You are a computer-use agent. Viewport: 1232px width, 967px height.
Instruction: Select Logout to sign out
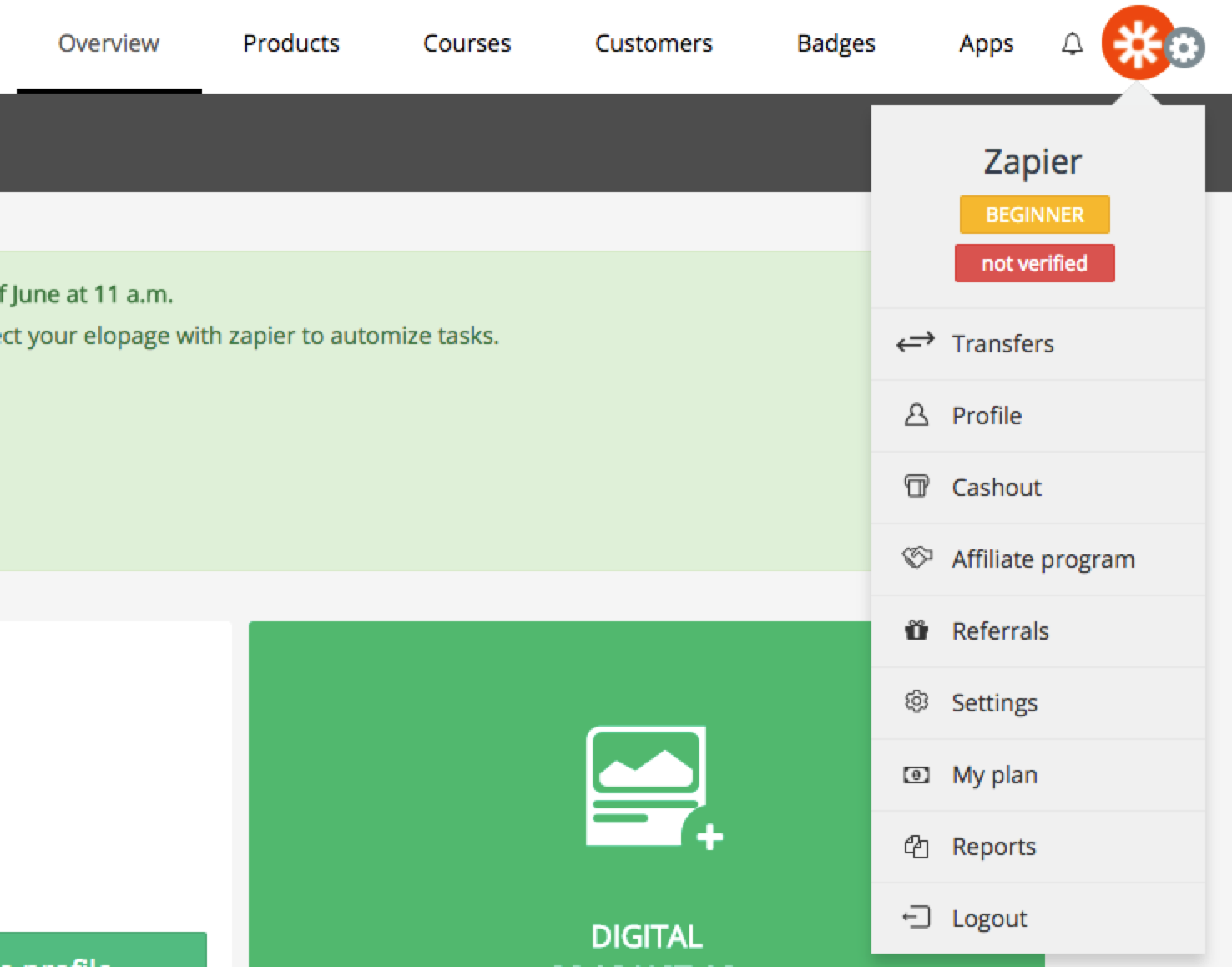1038,919
